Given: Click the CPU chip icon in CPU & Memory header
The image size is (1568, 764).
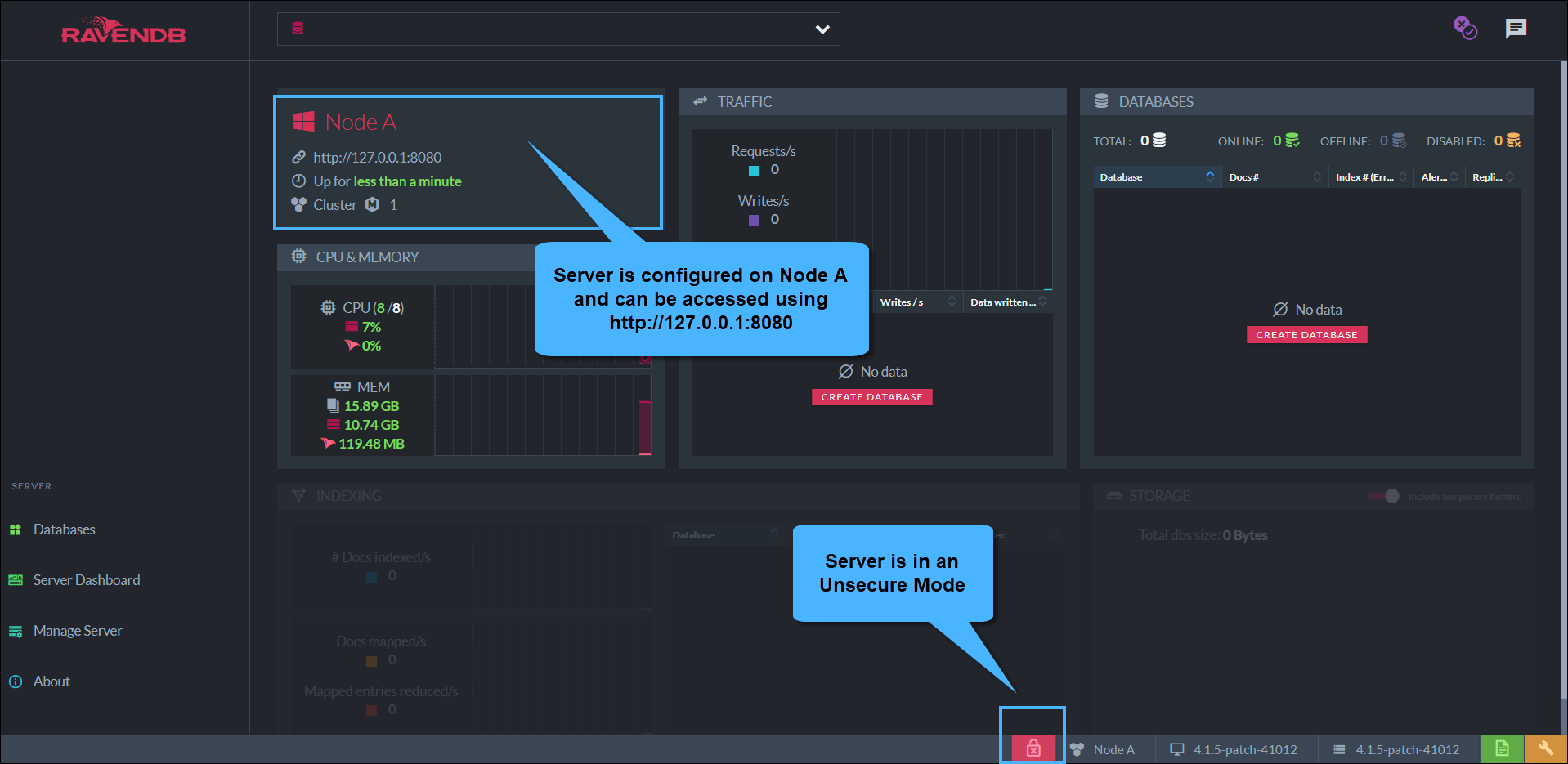Looking at the screenshot, I should click(299, 257).
